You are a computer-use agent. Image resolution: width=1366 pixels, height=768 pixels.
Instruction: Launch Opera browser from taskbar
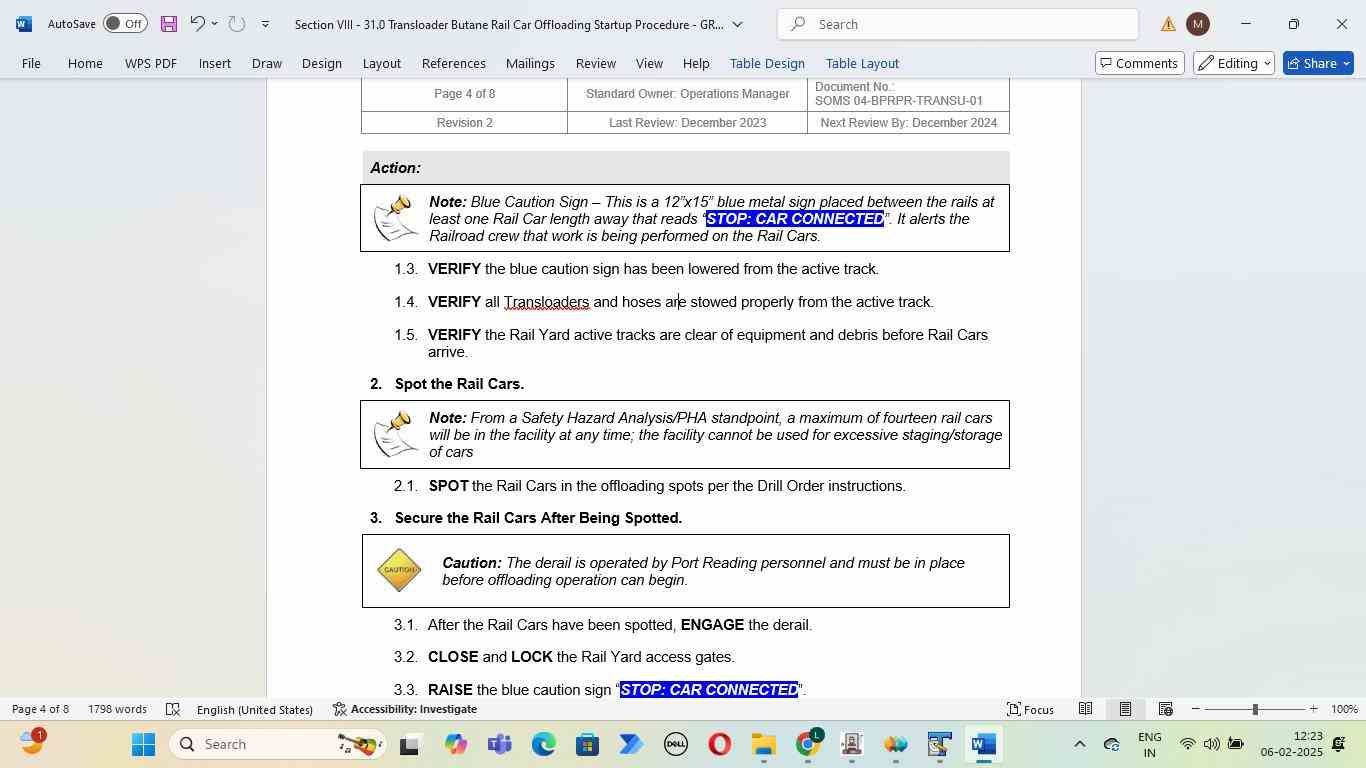pos(719,744)
